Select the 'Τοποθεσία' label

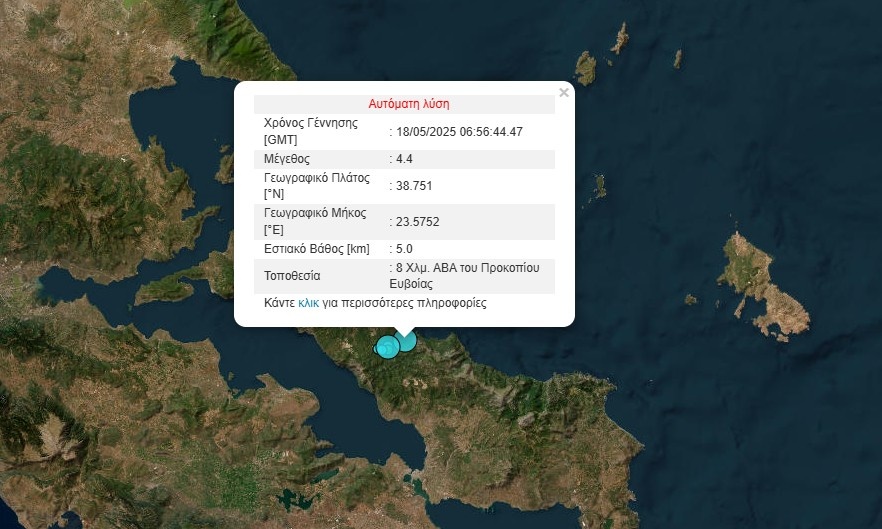pos(292,276)
